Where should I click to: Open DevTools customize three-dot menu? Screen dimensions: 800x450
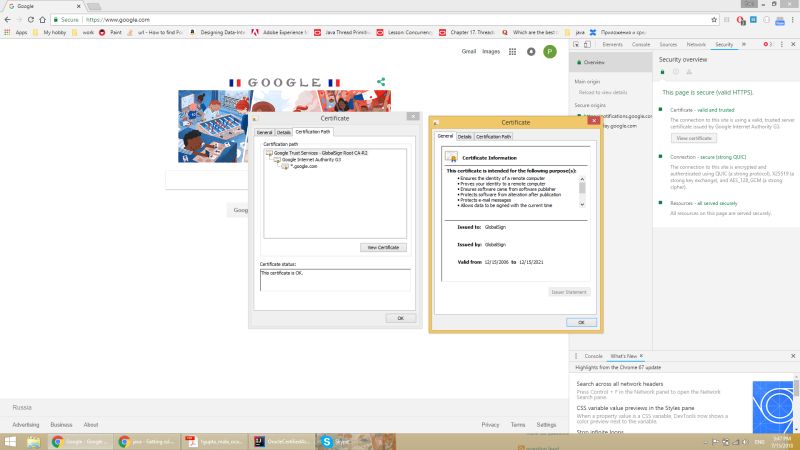point(782,44)
